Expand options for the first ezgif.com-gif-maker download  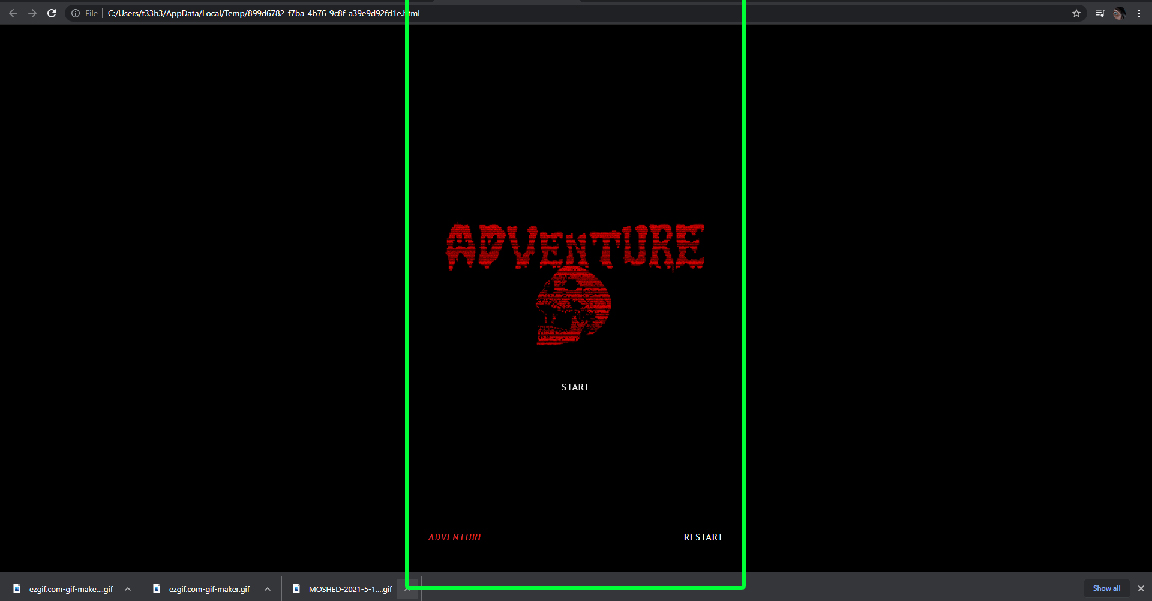[x=127, y=589]
